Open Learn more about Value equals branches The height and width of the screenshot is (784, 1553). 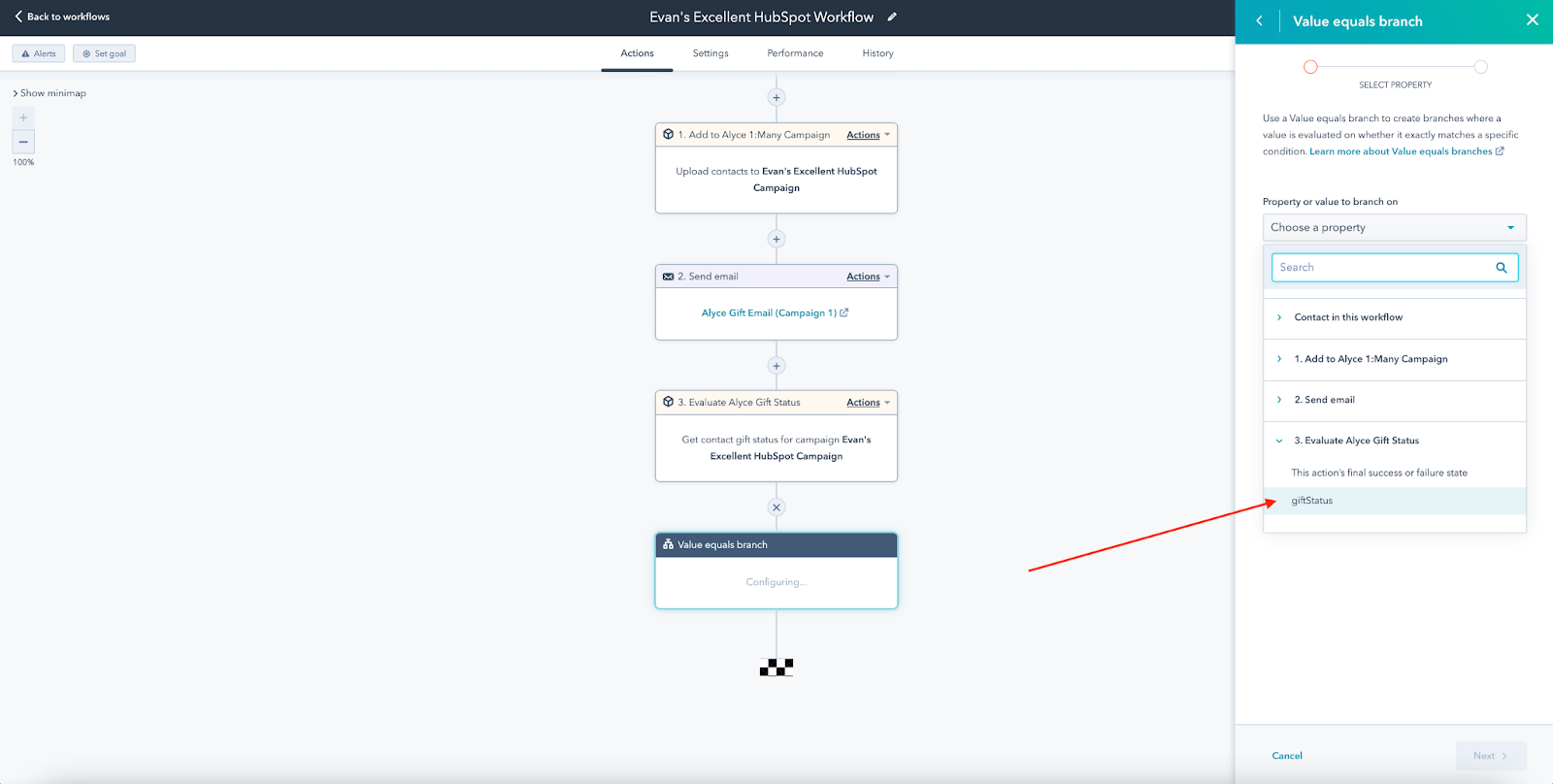point(1406,151)
